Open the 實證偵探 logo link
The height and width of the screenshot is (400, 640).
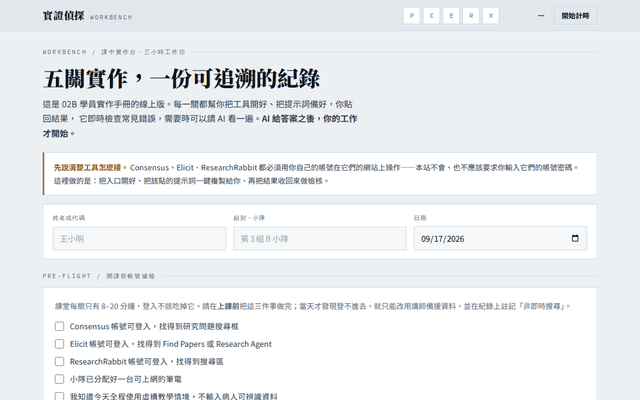pos(64,16)
